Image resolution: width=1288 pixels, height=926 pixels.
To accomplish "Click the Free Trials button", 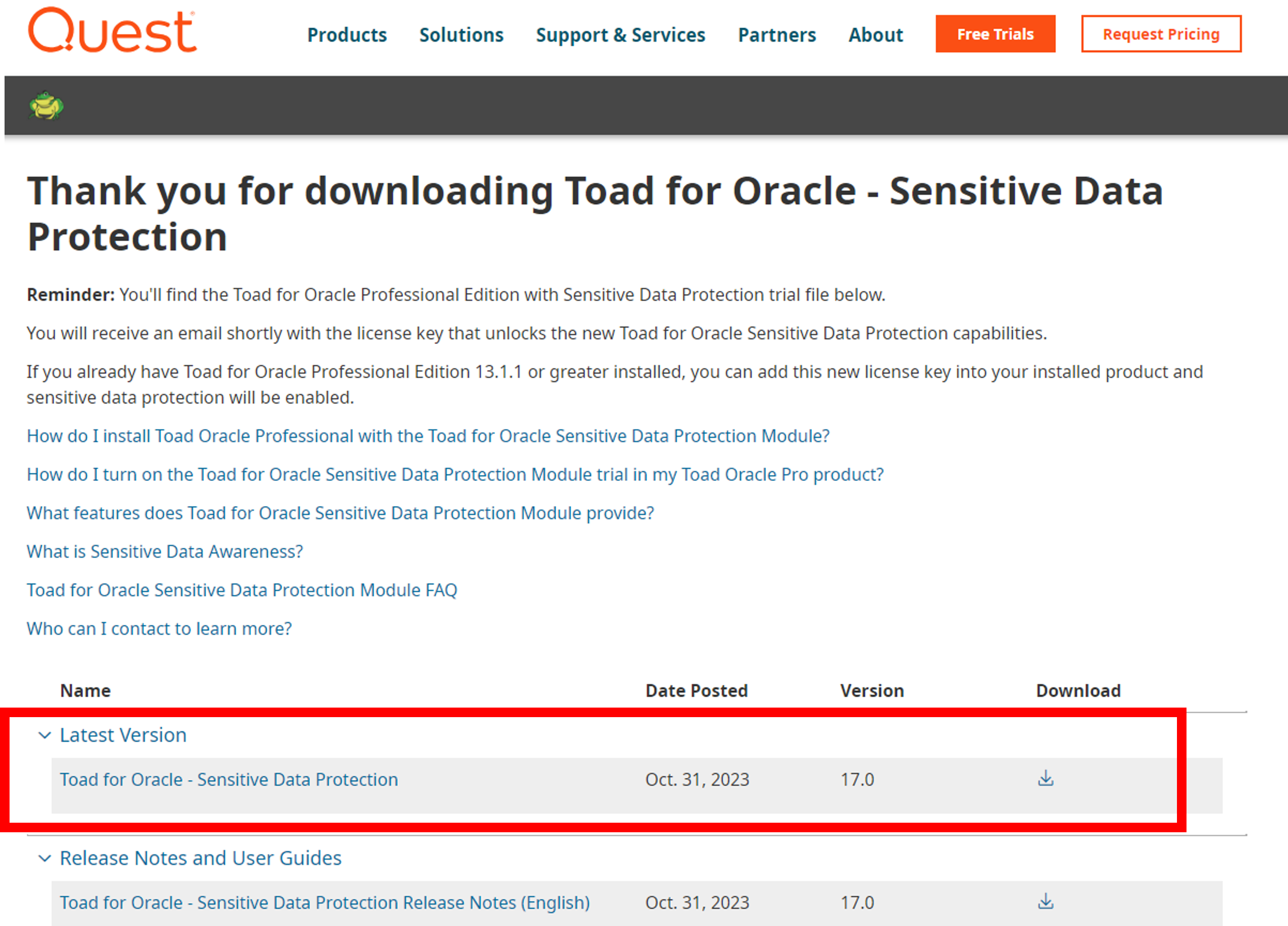I will point(995,34).
